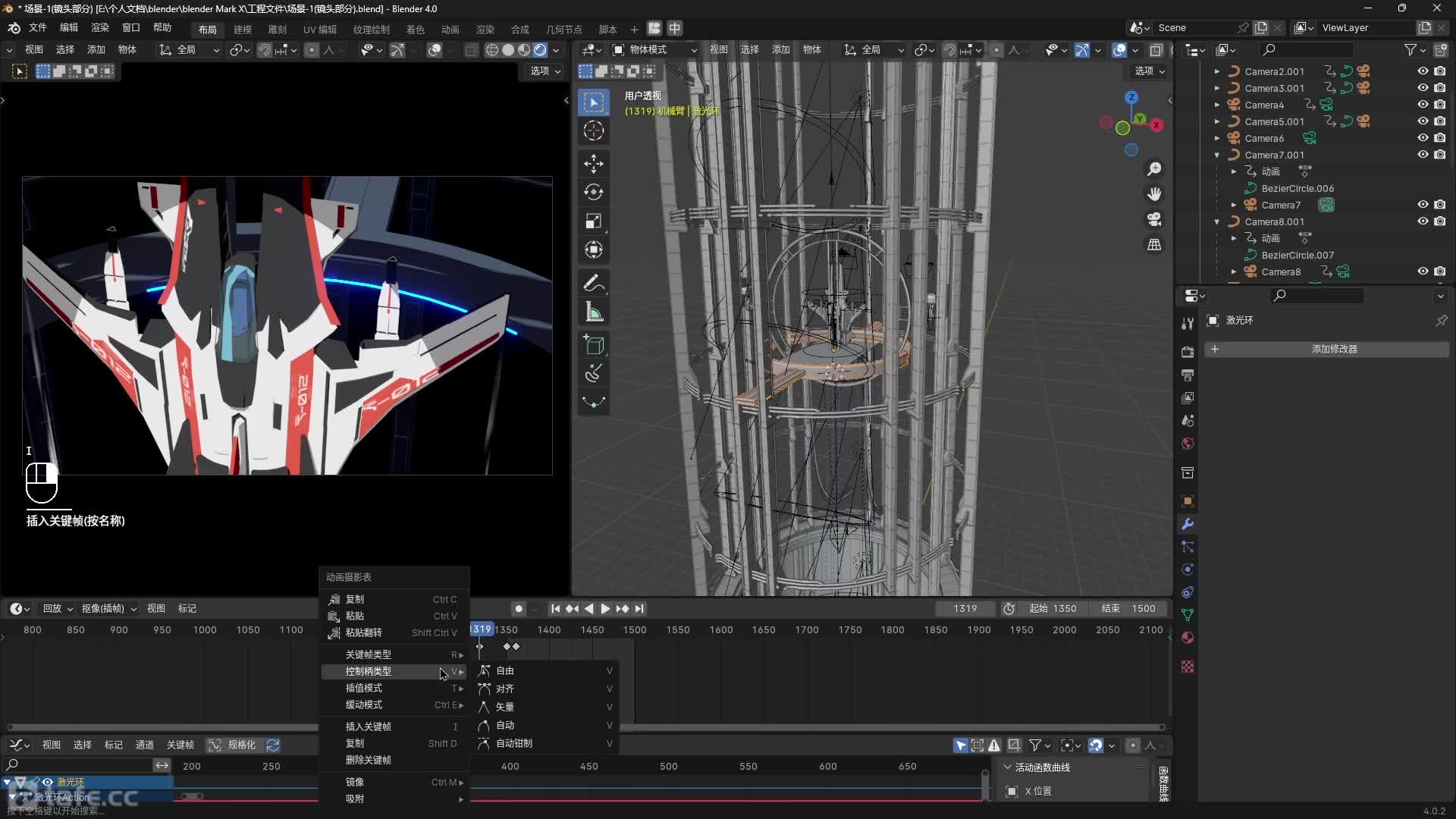Toggle auto keying record button

(x=519, y=609)
